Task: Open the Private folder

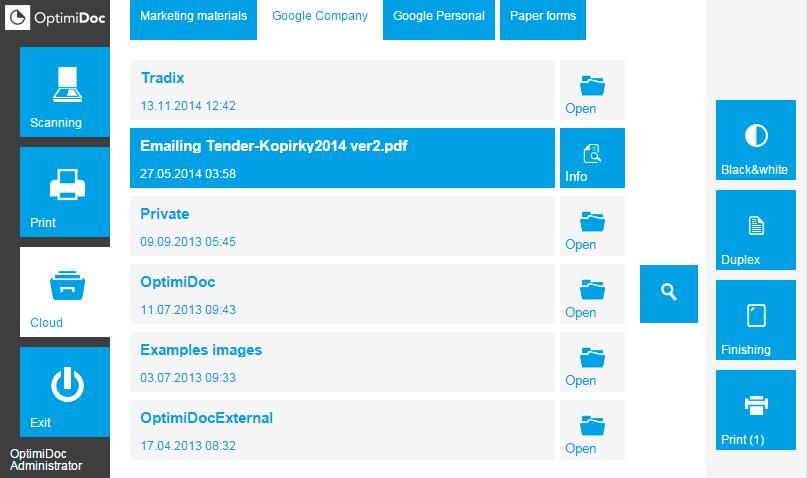Action: pos(592,226)
